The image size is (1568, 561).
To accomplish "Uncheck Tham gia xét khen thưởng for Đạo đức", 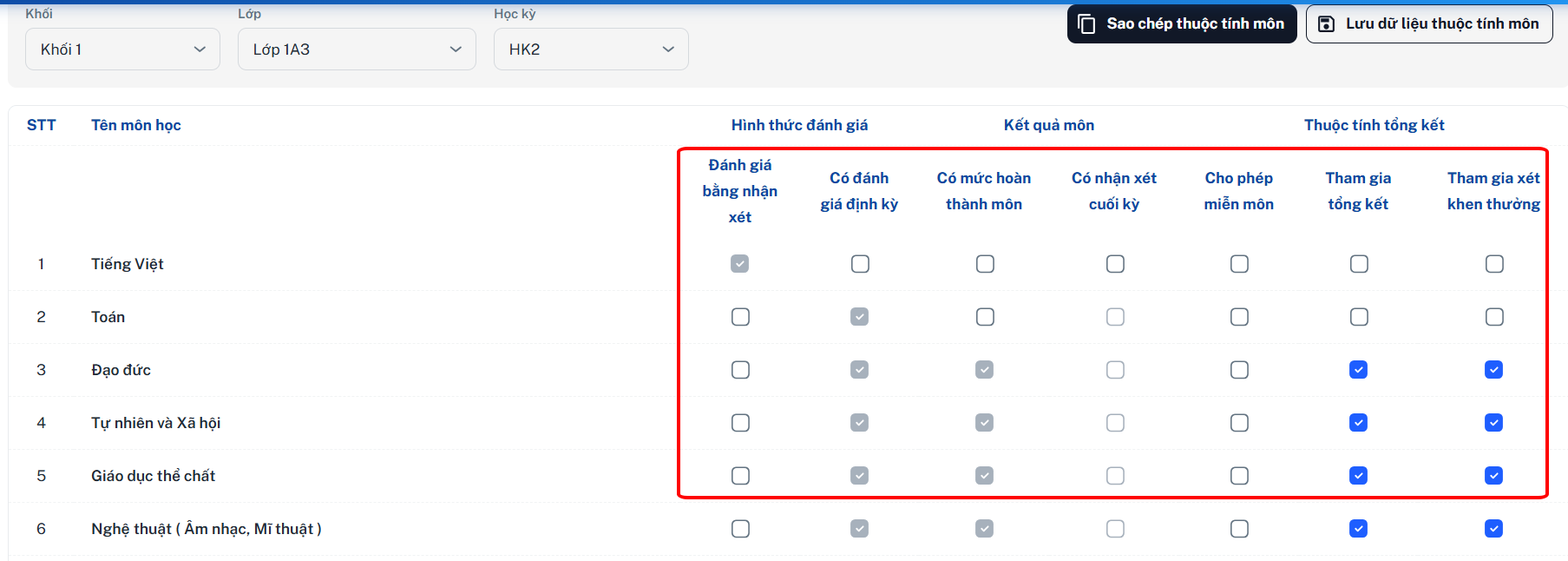I will point(1494,369).
